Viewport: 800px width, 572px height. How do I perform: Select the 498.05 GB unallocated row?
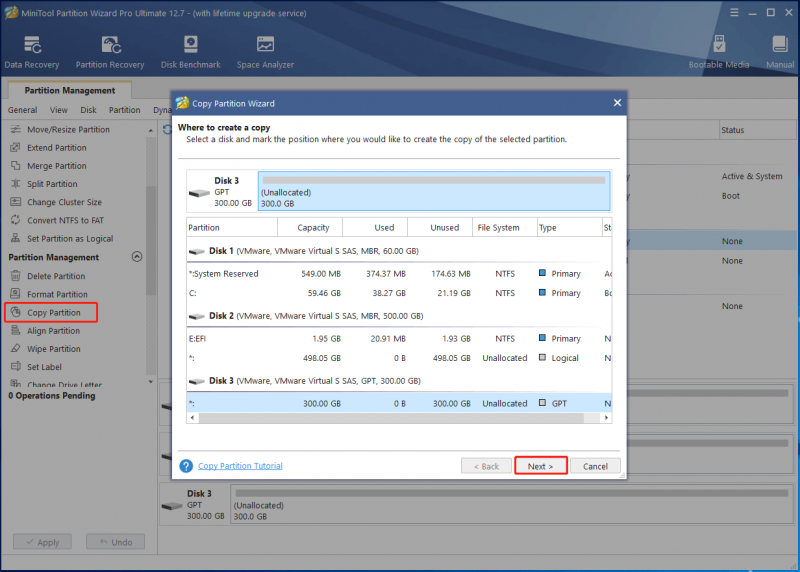[x=399, y=358]
